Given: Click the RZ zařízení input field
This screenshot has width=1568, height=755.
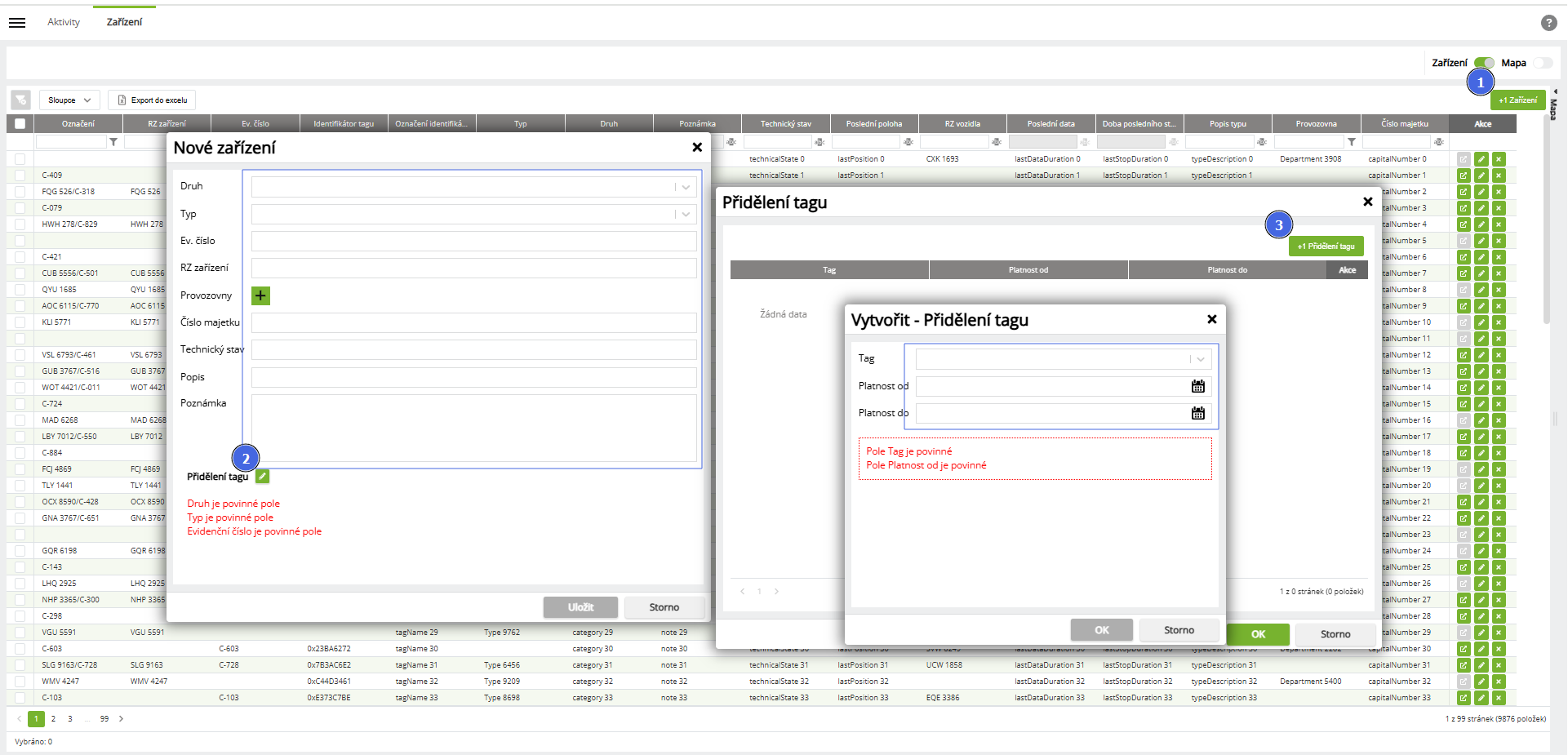Looking at the screenshot, I should point(473,268).
